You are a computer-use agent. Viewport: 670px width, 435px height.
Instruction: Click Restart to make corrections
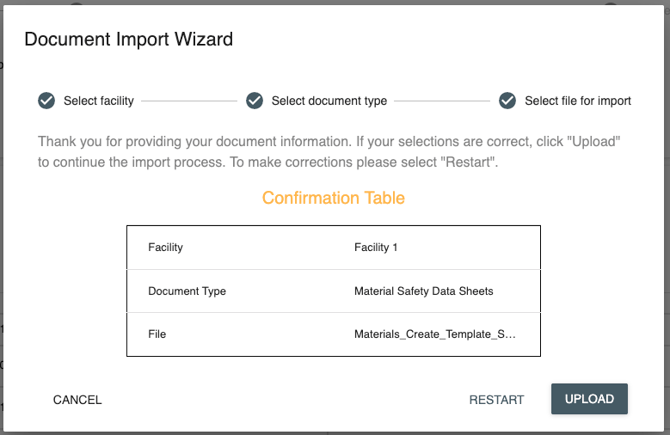(x=496, y=400)
